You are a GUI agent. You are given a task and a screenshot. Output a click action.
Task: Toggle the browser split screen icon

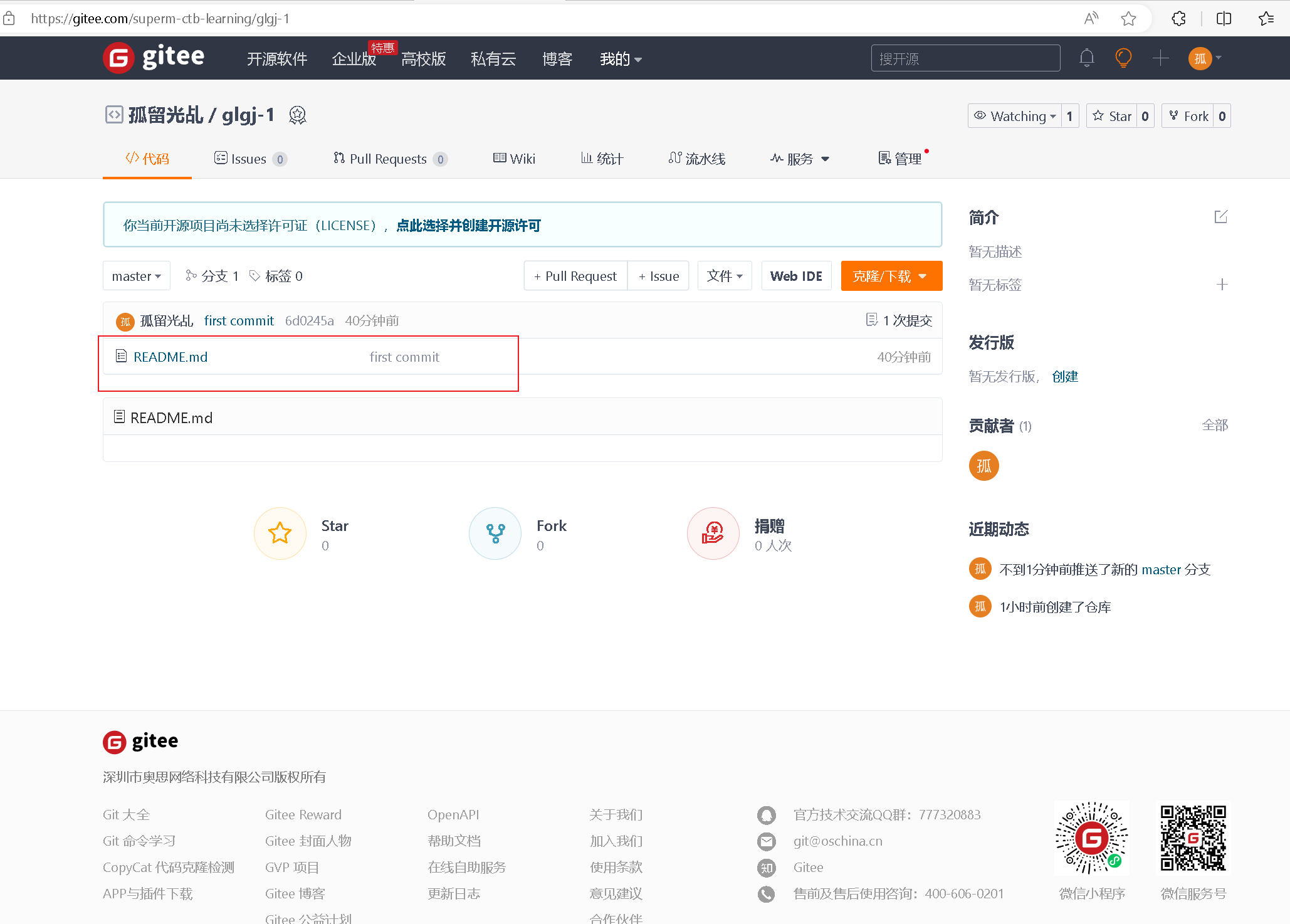(x=1224, y=19)
